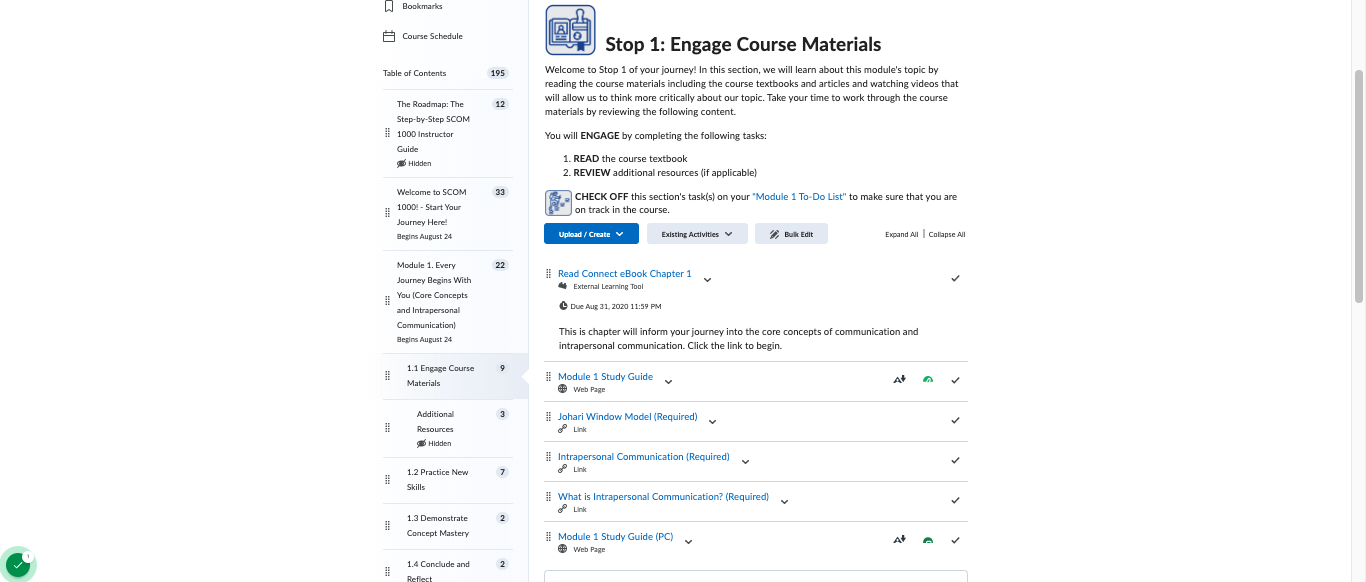1366x582 pixels.
Task: Expand the chevron menu for What is Intrapersonal Communication?
Action: click(x=784, y=501)
